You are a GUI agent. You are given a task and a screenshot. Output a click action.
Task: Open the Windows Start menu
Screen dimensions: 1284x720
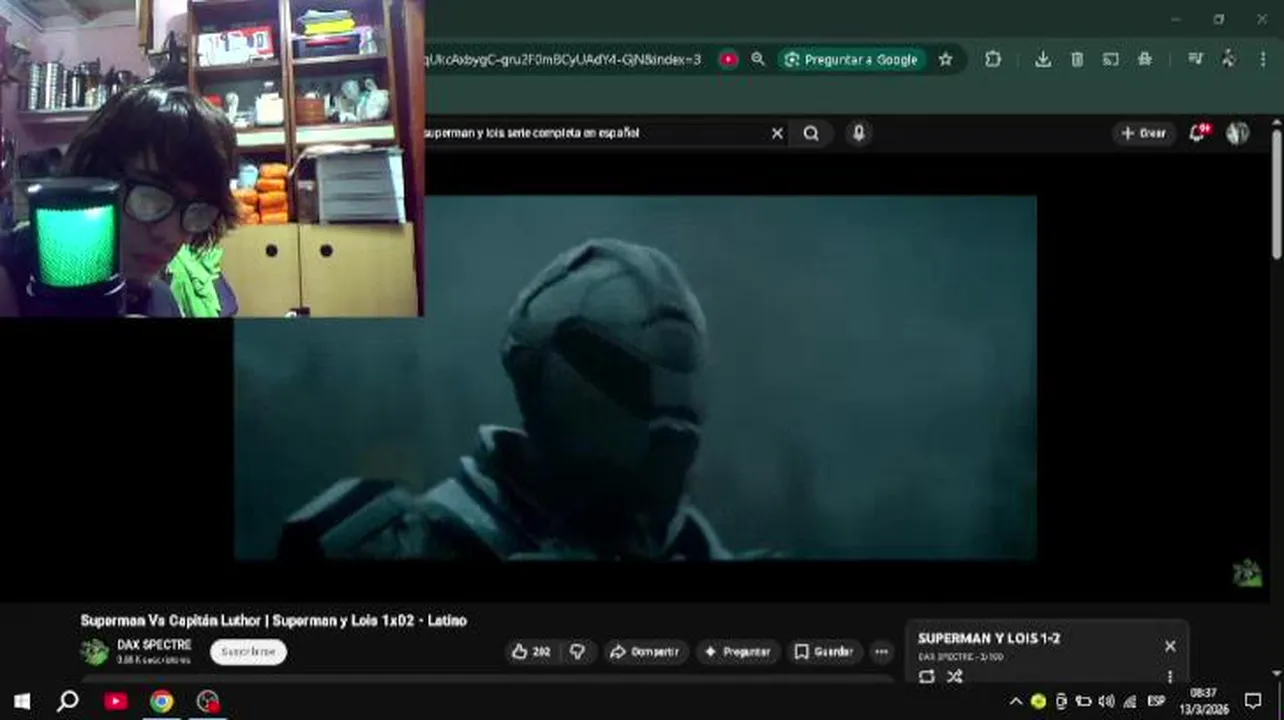22,701
